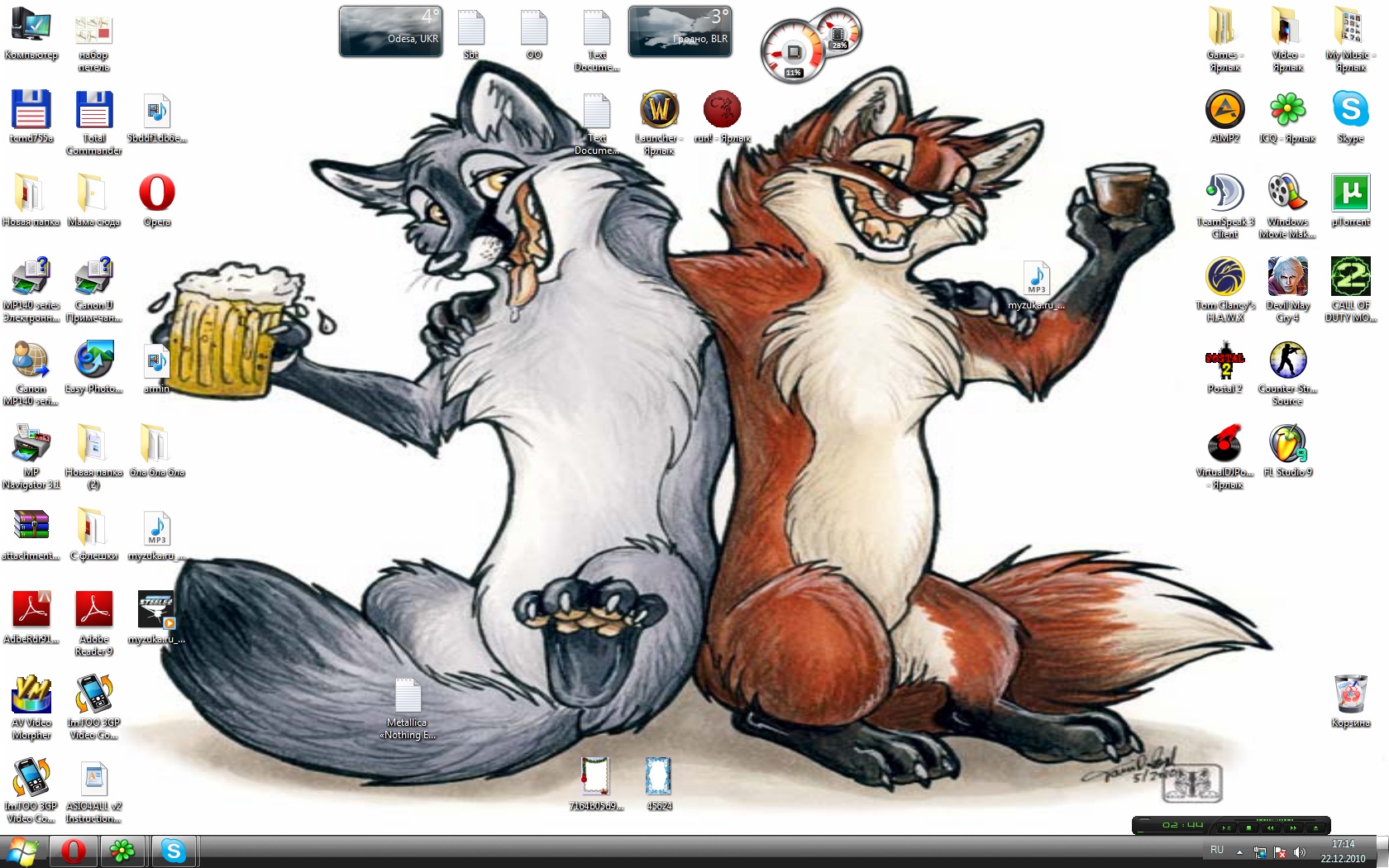This screenshot has height=868, width=1389.
Task: Switch to Skype on the taskbar
Action: pos(173,851)
